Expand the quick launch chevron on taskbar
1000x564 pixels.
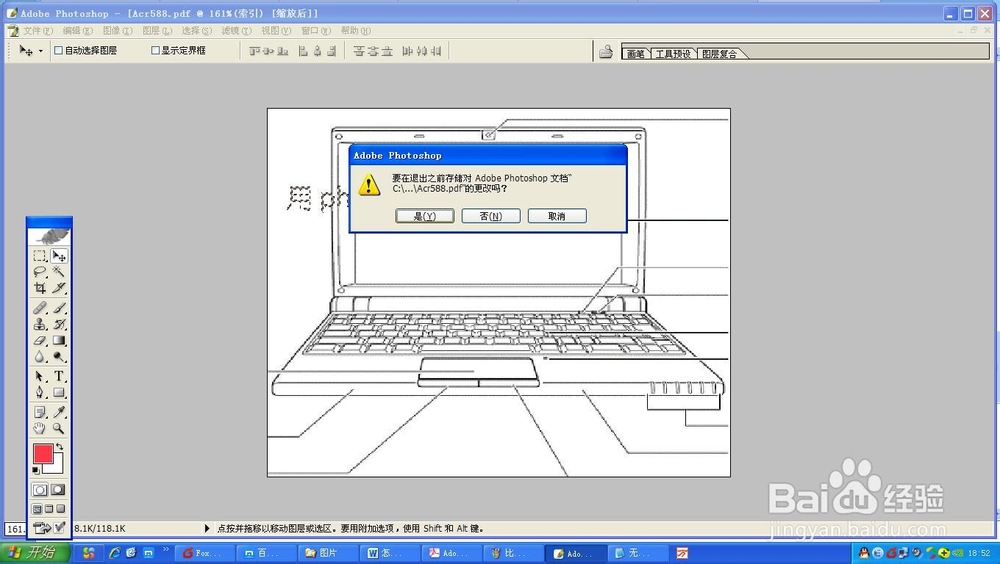(166, 549)
